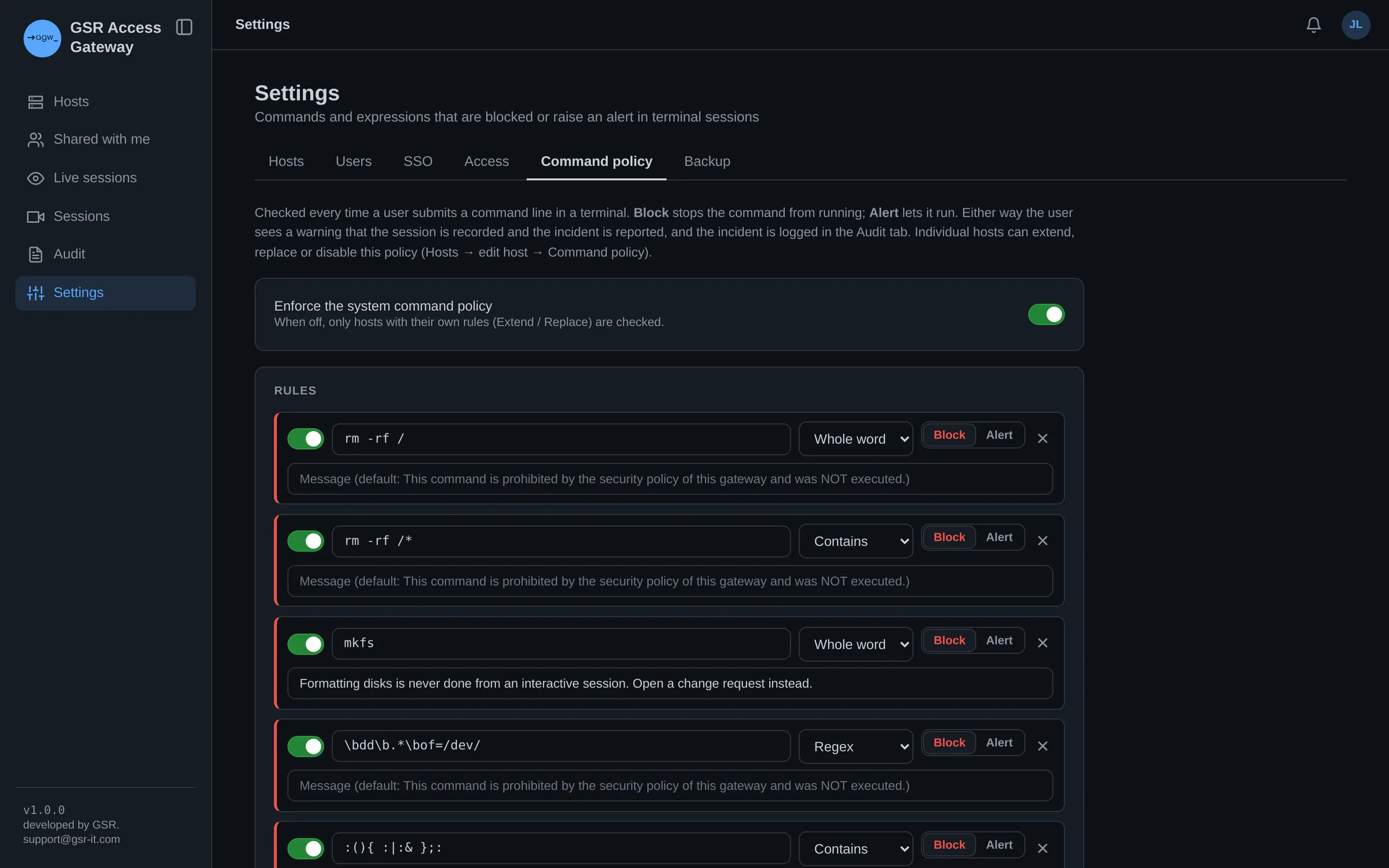Set dd regex rule to Block
The image size is (1389, 868).
click(x=949, y=743)
